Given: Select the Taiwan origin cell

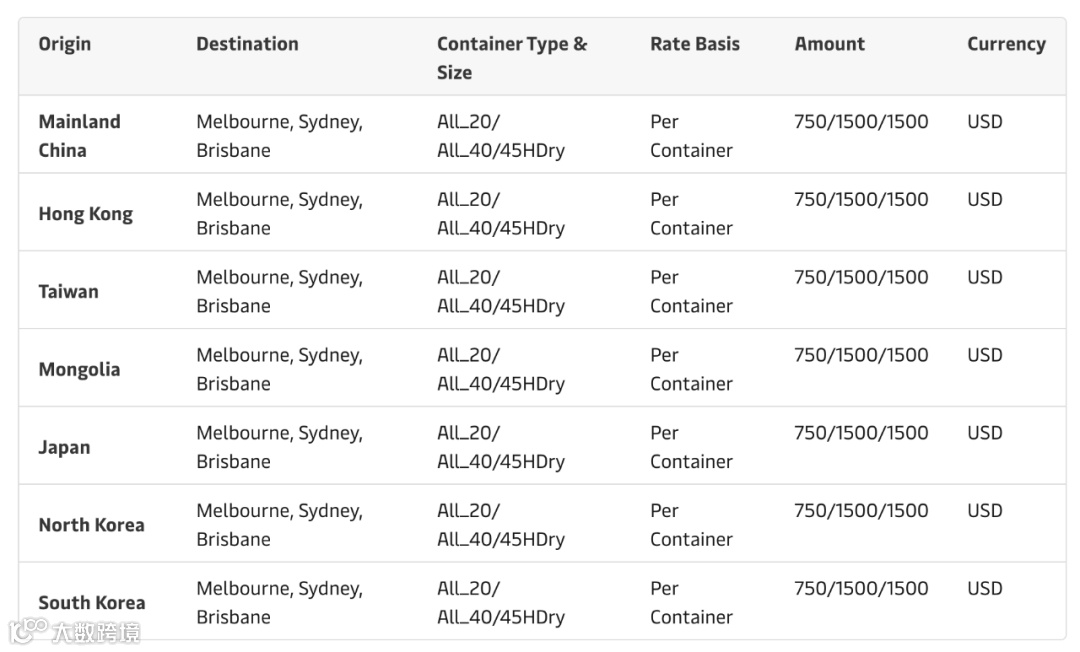Looking at the screenshot, I should pos(68,291).
